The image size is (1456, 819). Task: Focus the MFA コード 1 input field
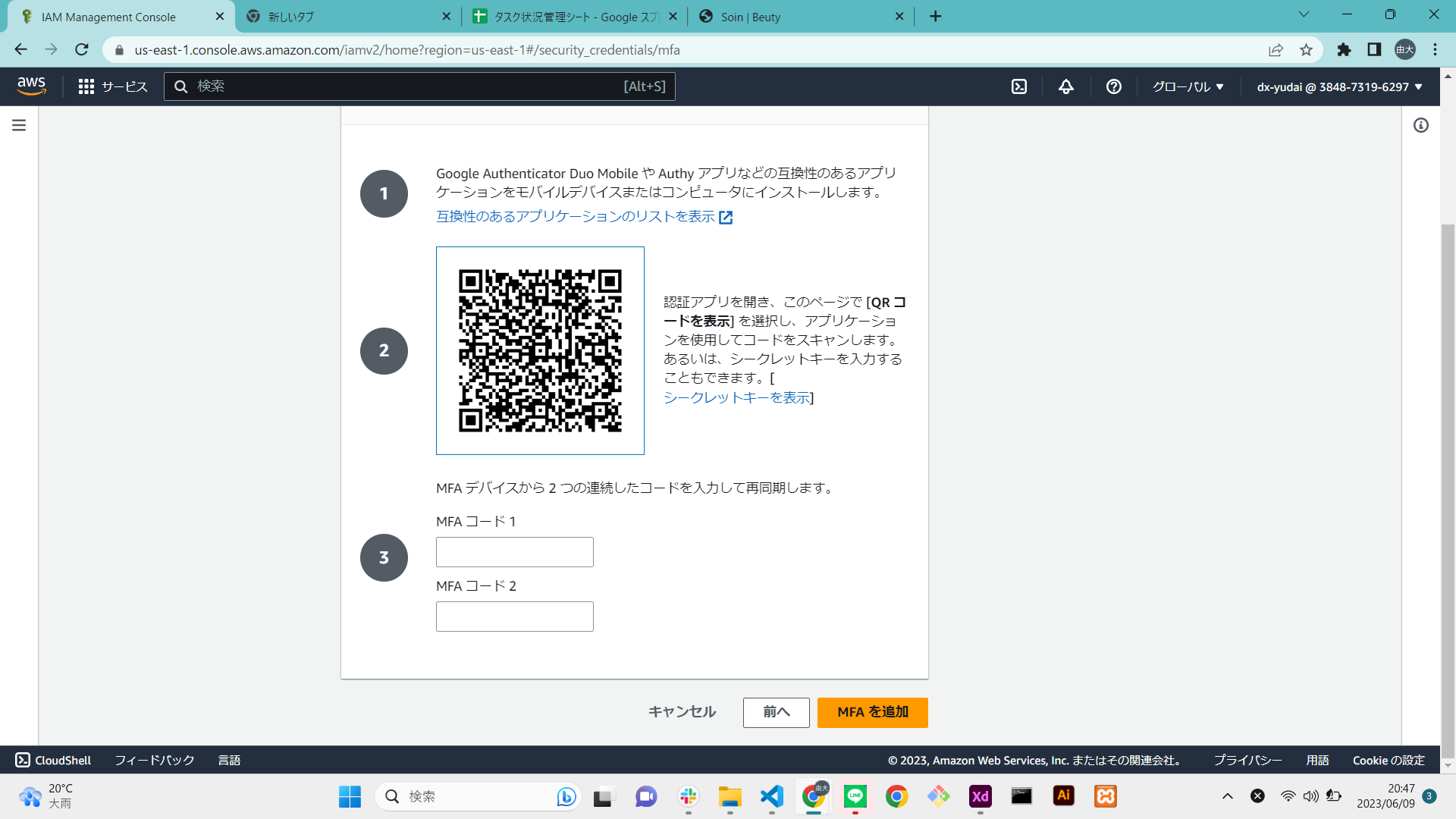pyautogui.click(x=515, y=552)
